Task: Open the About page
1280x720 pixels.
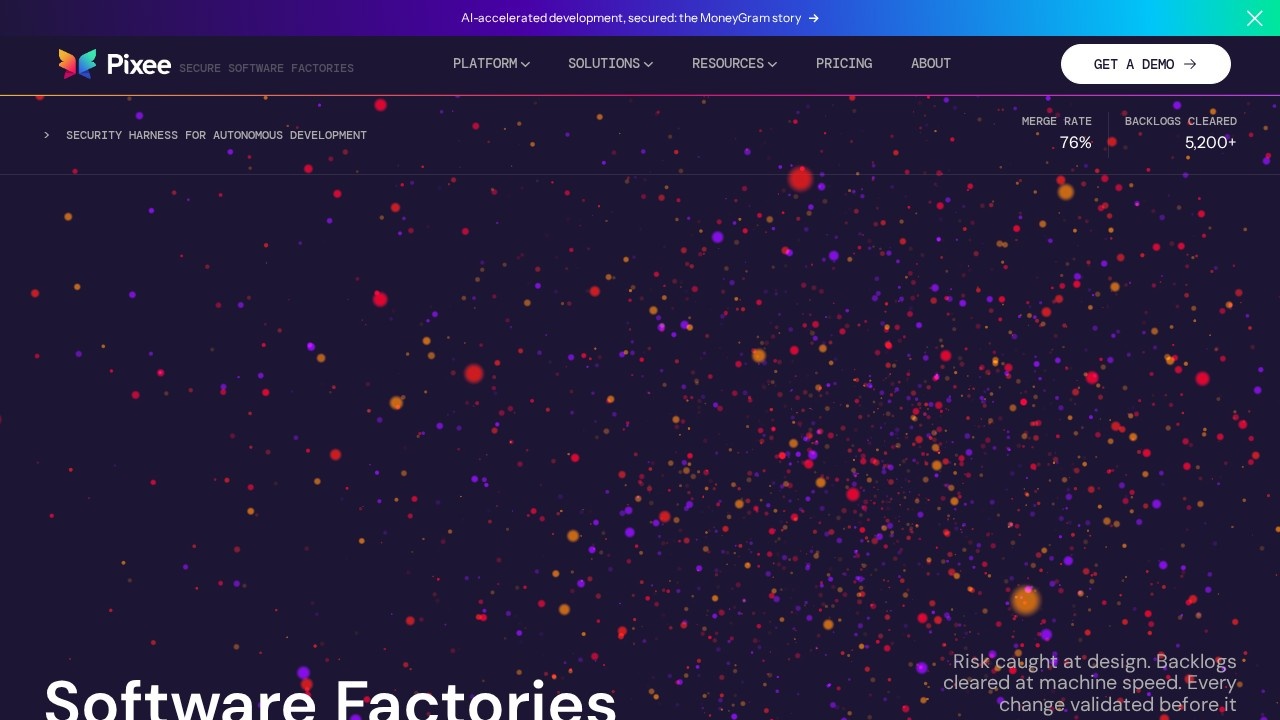Action: [x=931, y=64]
